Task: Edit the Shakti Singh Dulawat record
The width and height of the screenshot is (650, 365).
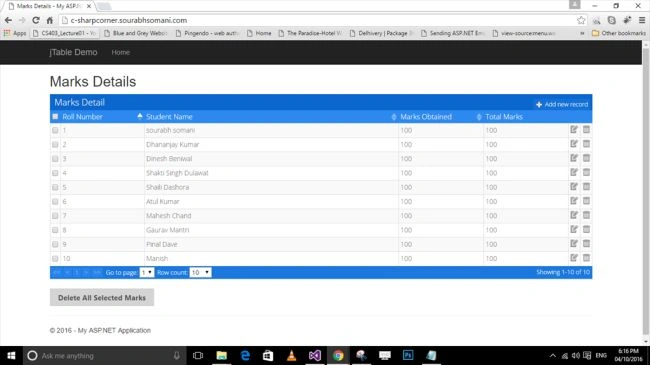Action: pos(574,172)
